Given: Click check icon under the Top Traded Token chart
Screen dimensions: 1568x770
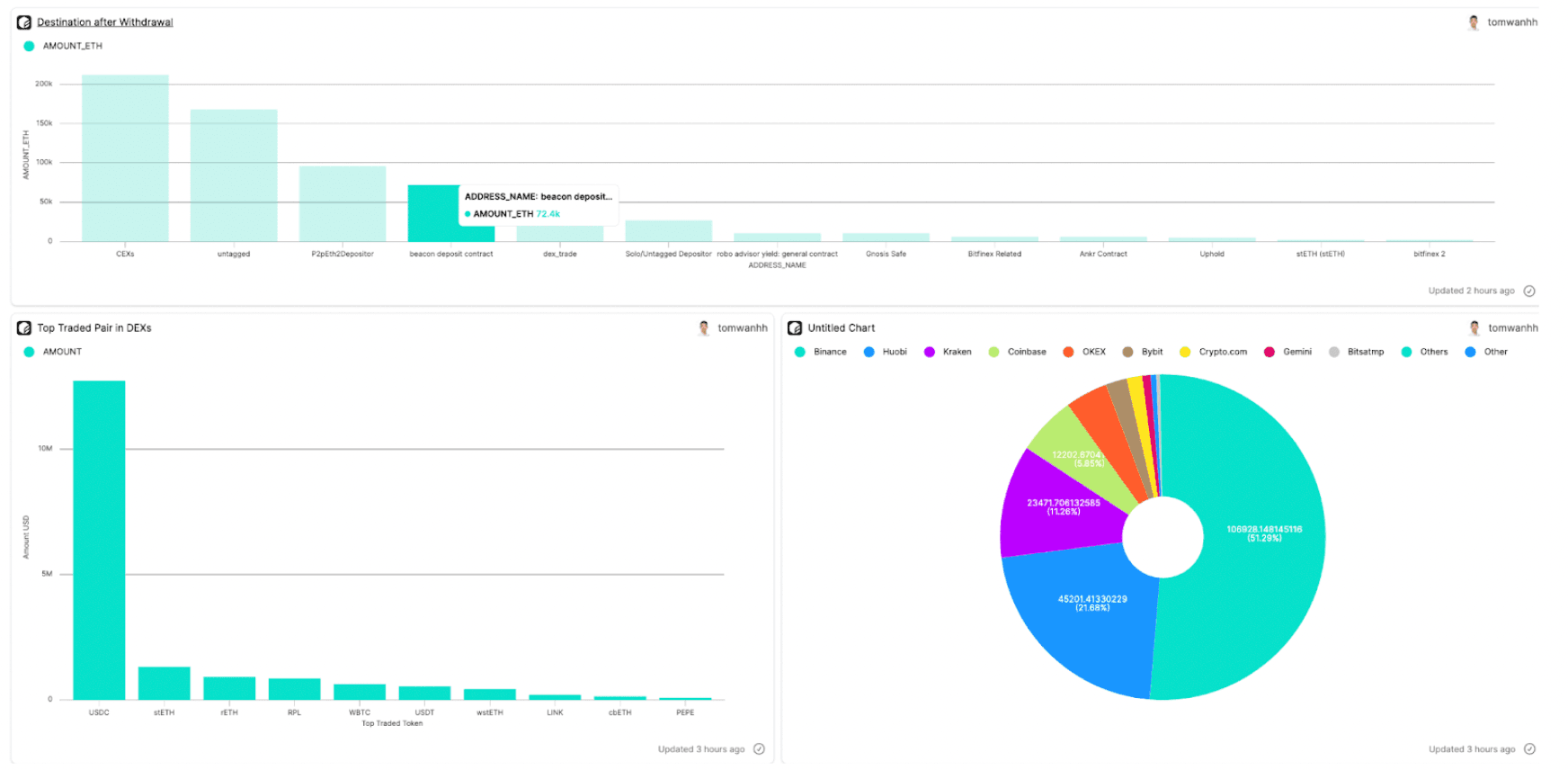Looking at the screenshot, I should pos(759,749).
